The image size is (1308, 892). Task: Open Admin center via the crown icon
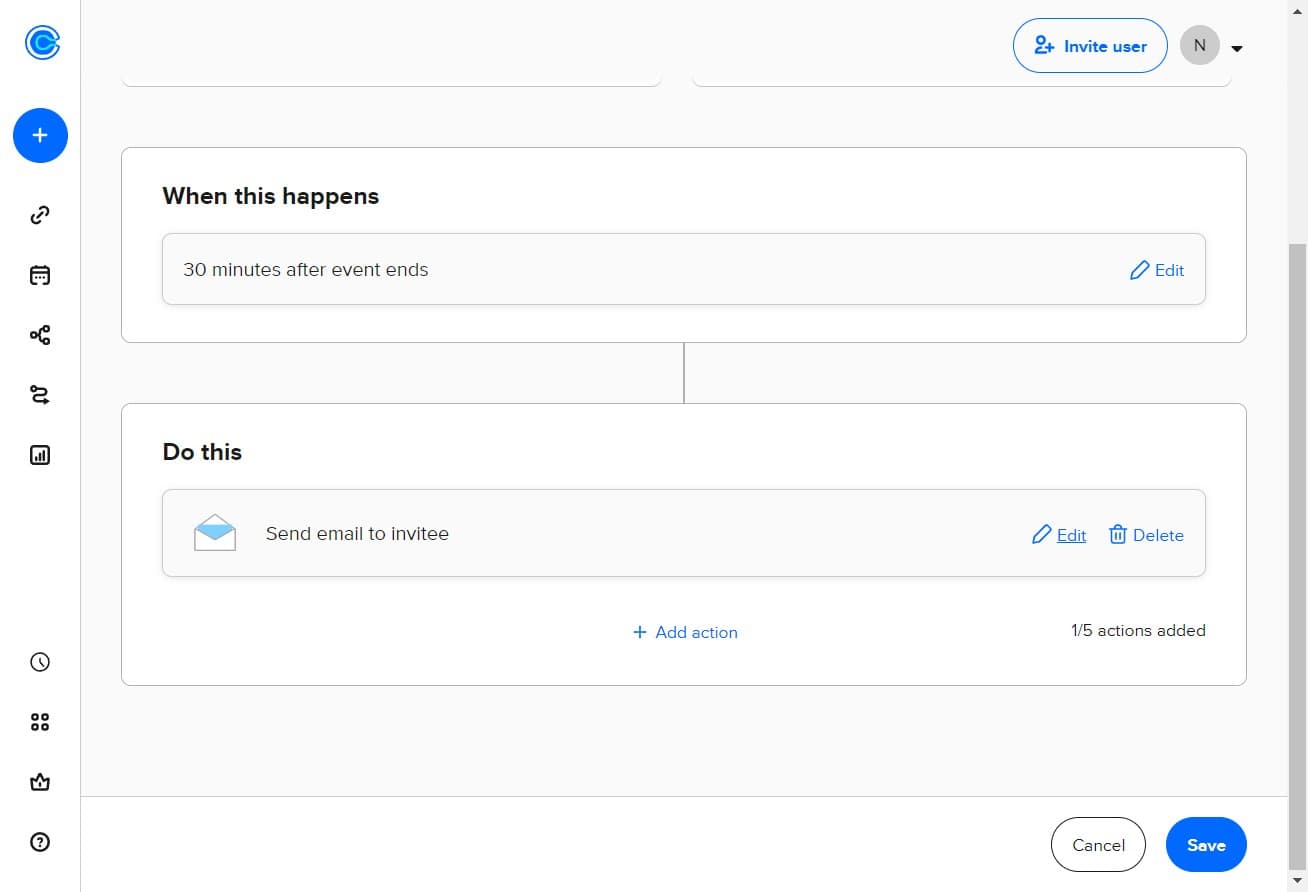[40, 782]
